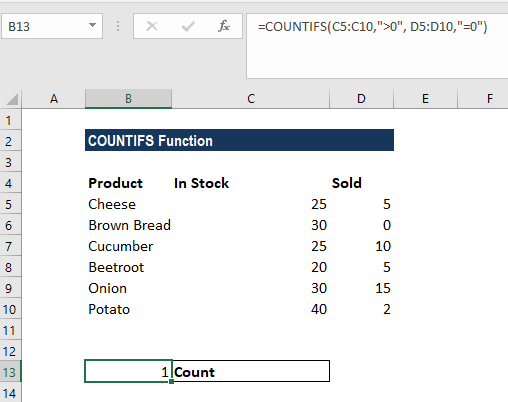This screenshot has width=508, height=402.
Task: Select the Brown Bread cell
Action: (128, 225)
